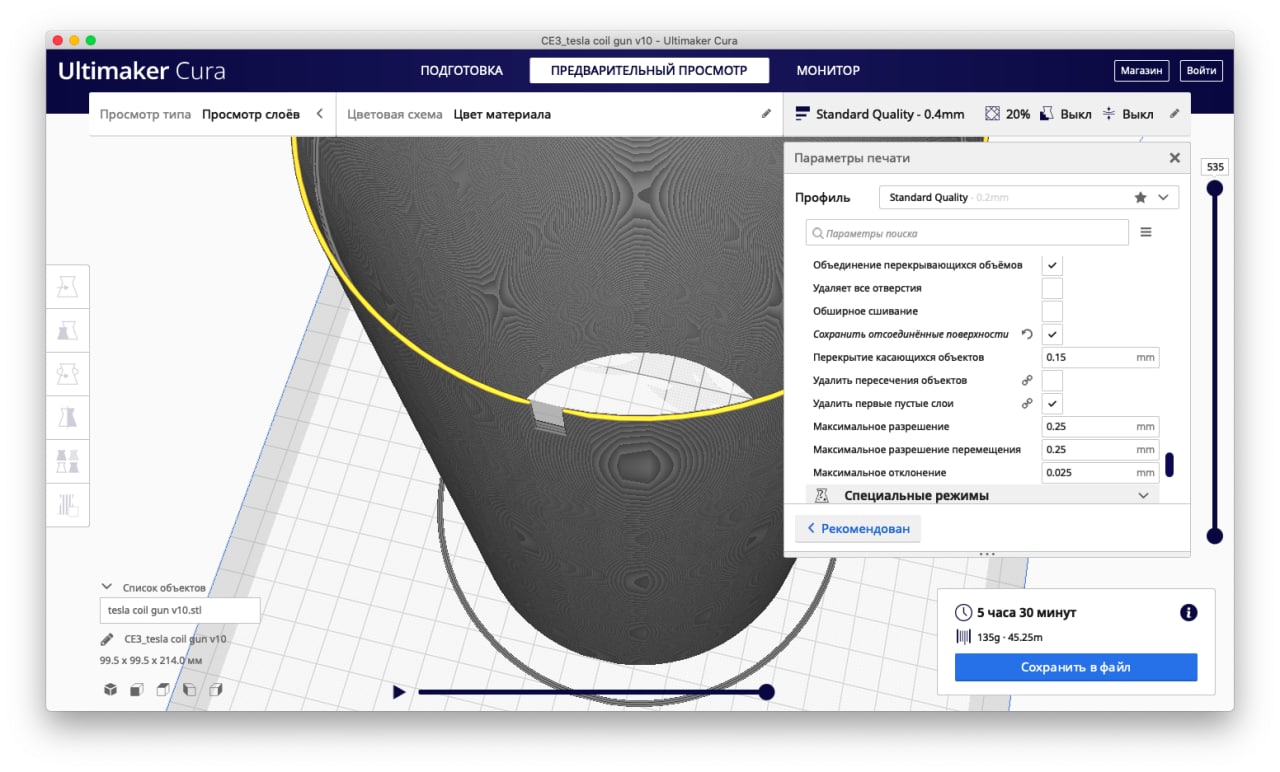Open the Профиль Standard Quality dropdown

click(x=1029, y=198)
